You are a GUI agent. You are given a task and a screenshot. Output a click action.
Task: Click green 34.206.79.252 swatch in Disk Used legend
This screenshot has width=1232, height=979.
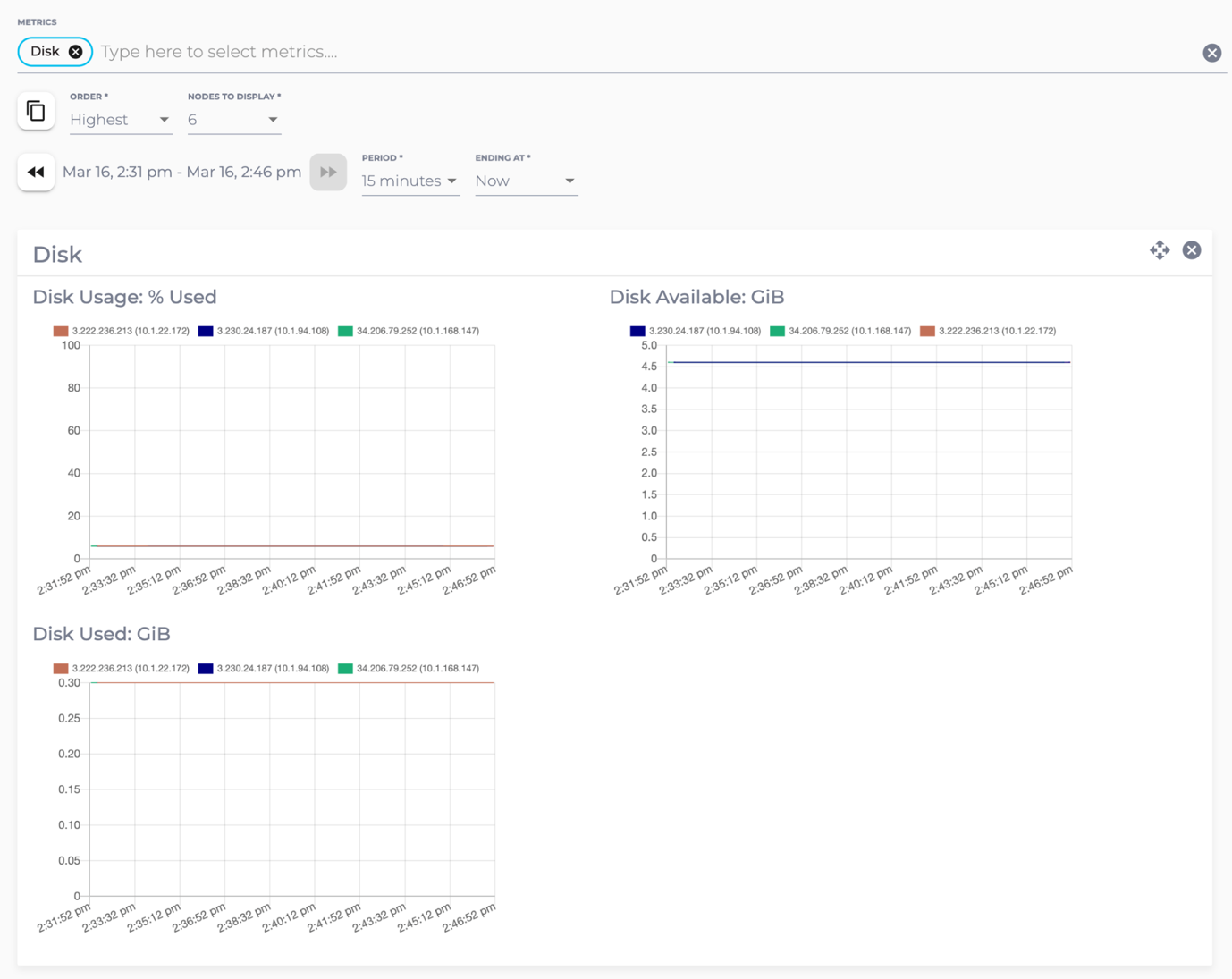tap(345, 669)
